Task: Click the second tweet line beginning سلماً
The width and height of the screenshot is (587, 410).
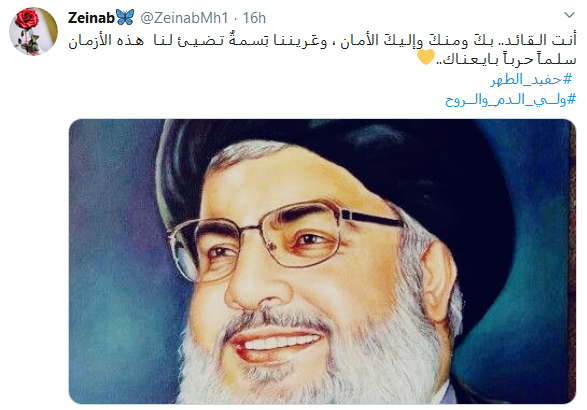Action: pyautogui.click(x=506, y=59)
